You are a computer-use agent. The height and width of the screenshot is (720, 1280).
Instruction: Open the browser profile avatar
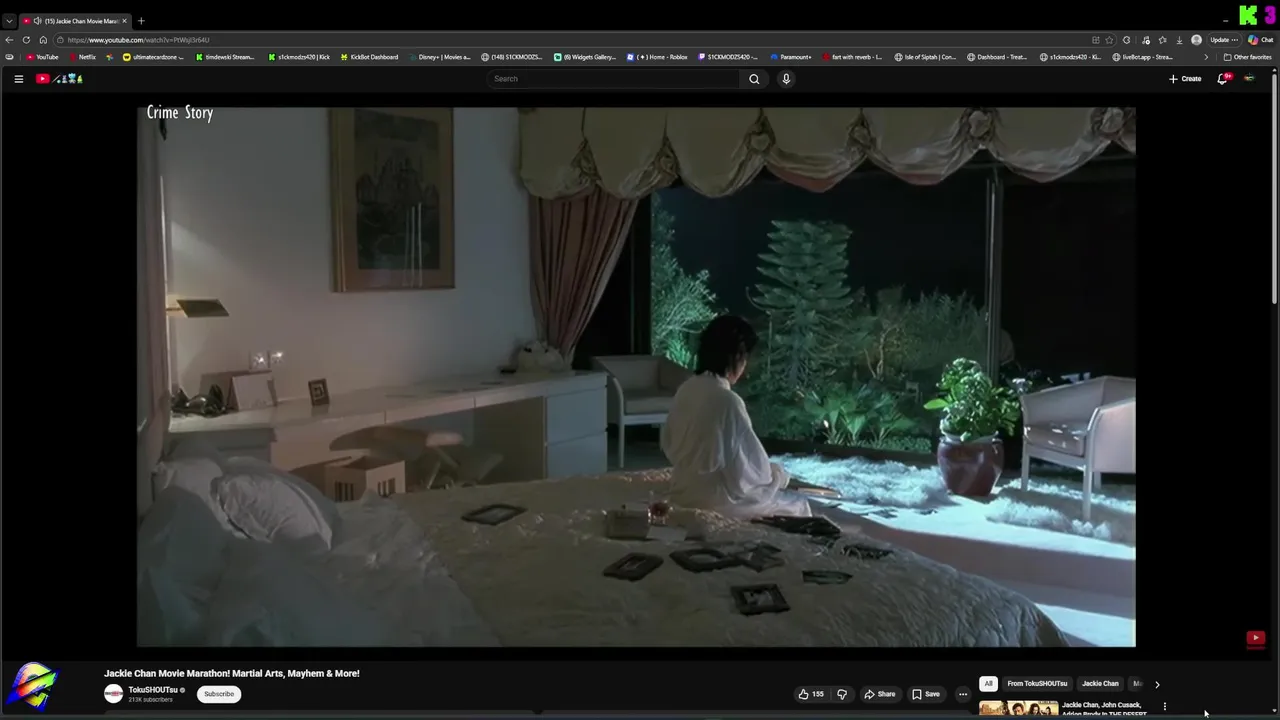tap(1196, 40)
